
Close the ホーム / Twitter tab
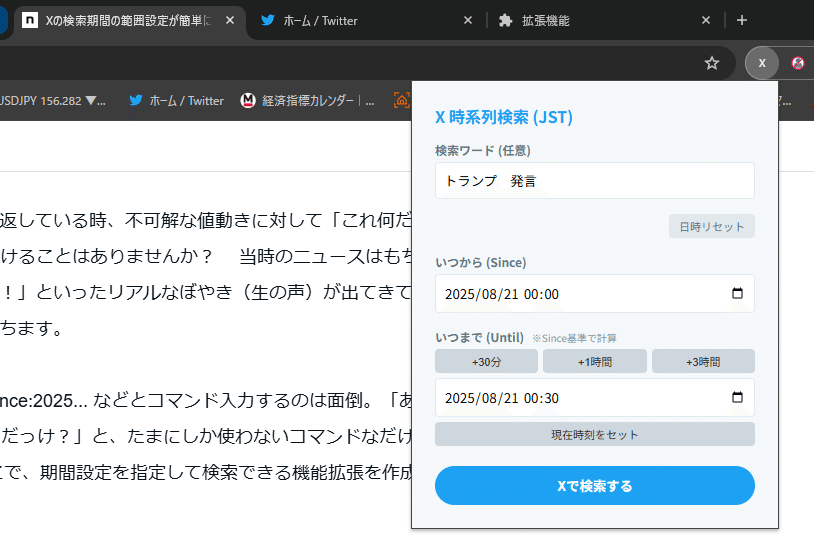(x=468, y=20)
